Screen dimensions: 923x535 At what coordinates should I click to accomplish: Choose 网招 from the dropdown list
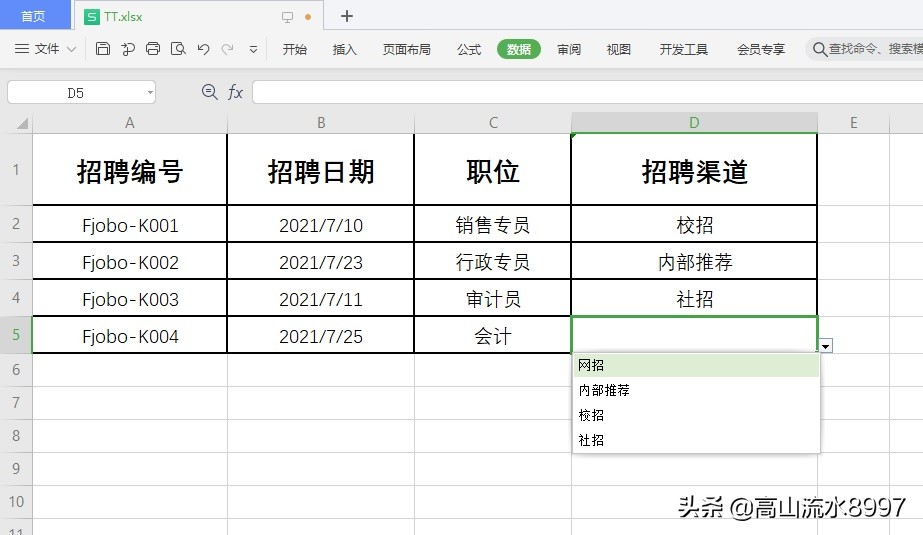point(696,365)
